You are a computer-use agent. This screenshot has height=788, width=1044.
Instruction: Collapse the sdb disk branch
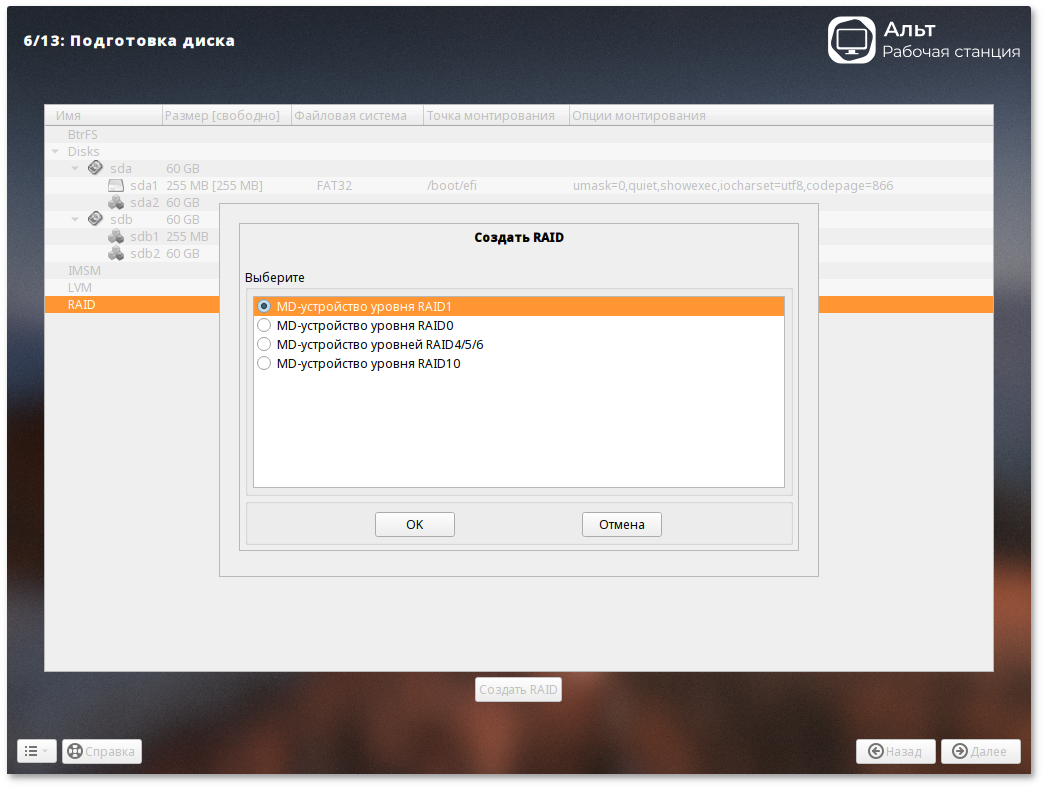tap(75, 220)
